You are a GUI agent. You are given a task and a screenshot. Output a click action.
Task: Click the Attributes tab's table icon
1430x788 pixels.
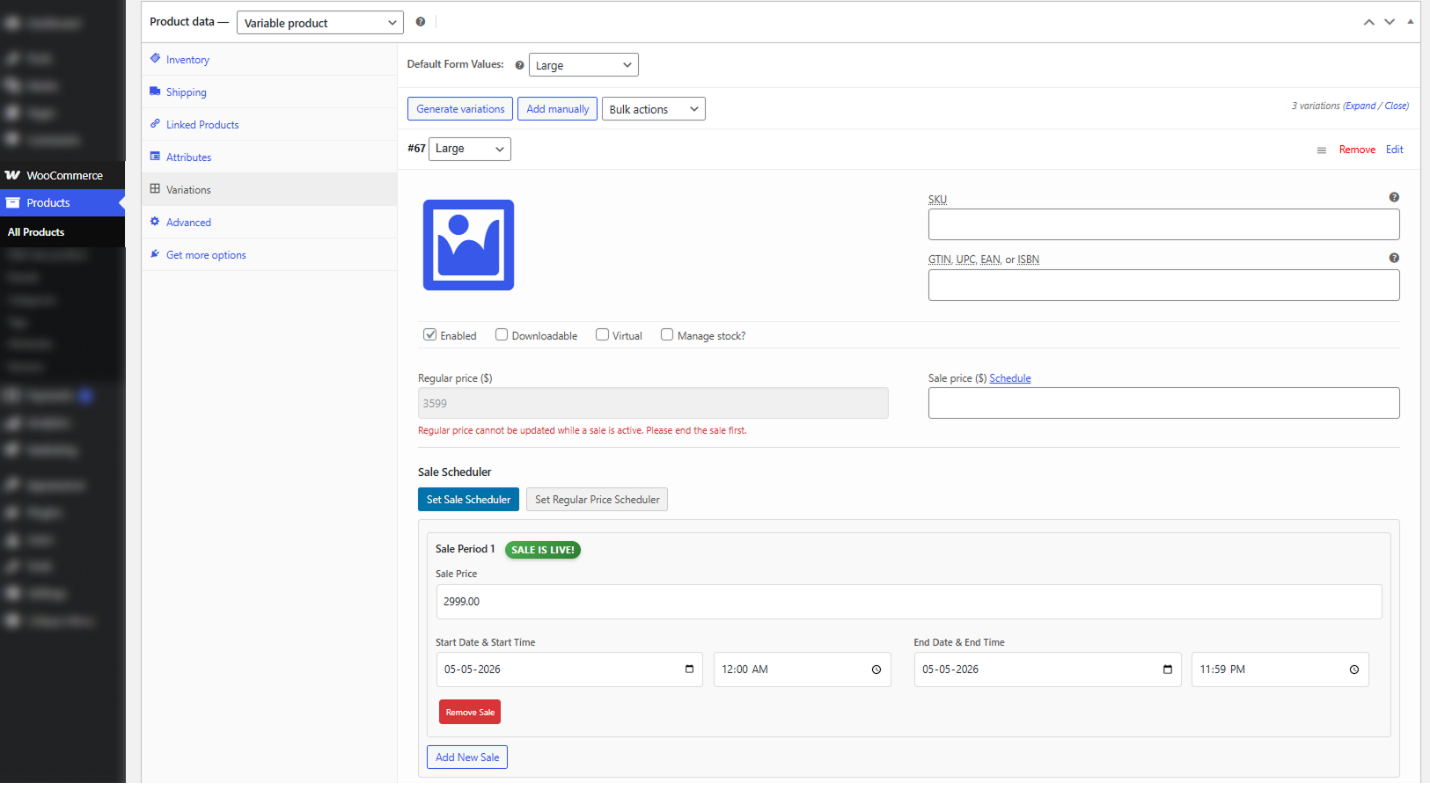(155, 156)
